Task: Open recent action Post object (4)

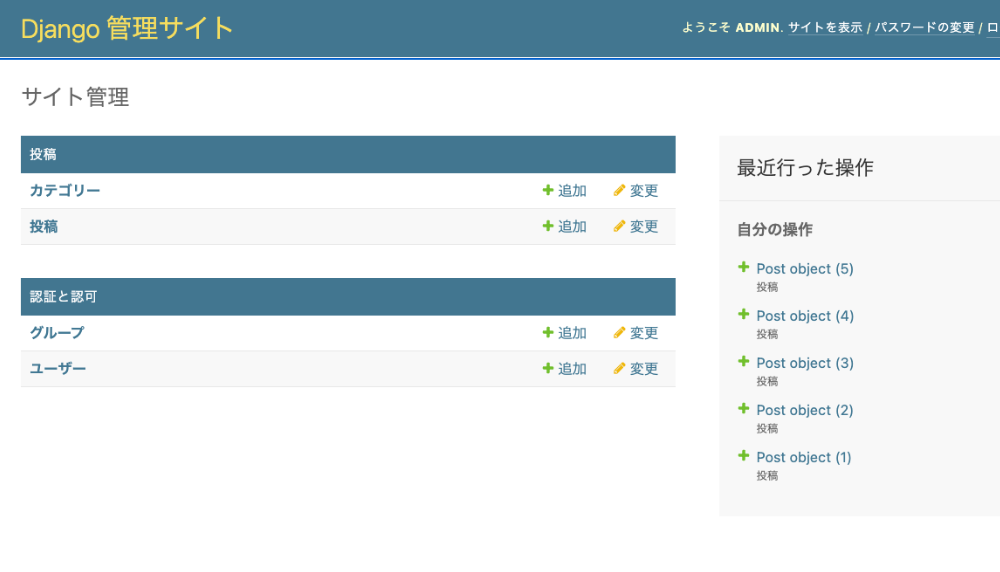Action: [x=805, y=316]
